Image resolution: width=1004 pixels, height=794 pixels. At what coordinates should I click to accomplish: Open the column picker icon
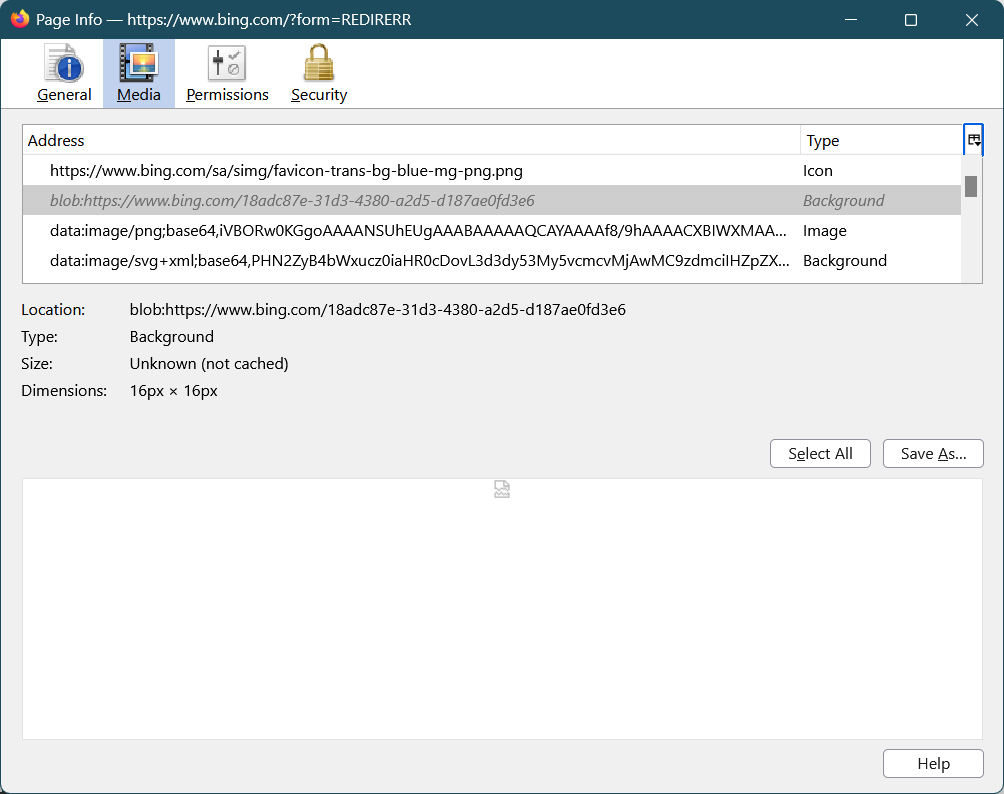click(x=973, y=140)
